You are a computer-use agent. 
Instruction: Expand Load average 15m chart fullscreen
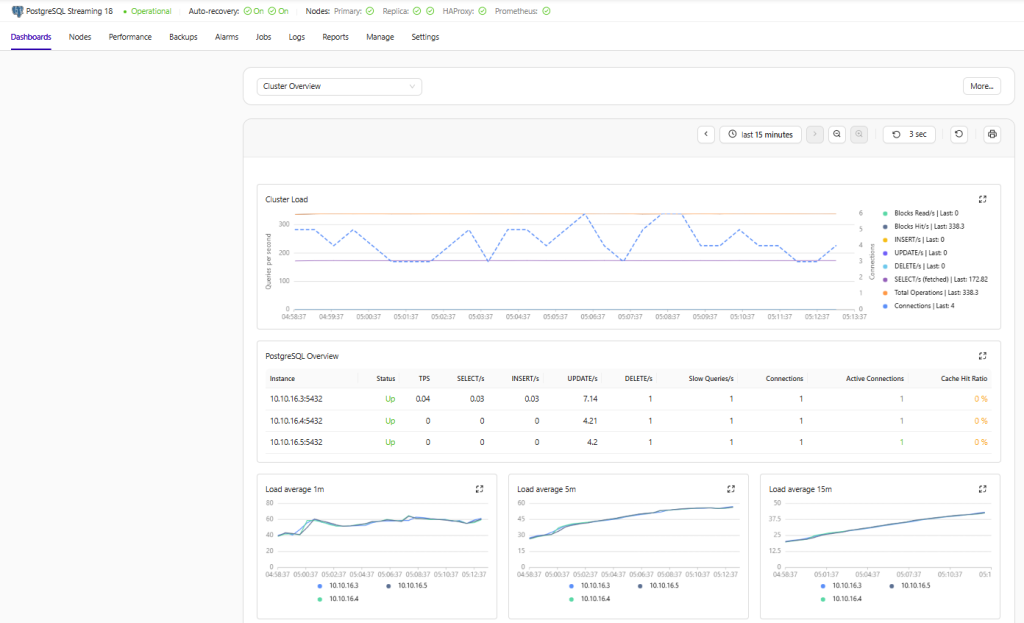[982, 489]
